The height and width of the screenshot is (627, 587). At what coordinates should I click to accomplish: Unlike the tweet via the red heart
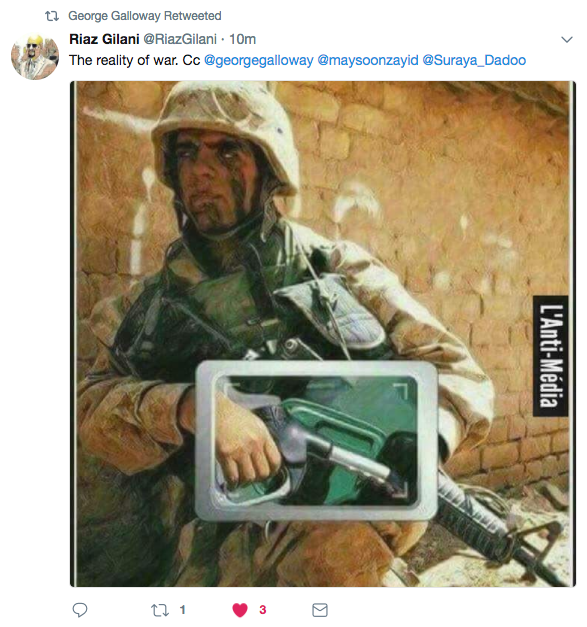(240, 610)
